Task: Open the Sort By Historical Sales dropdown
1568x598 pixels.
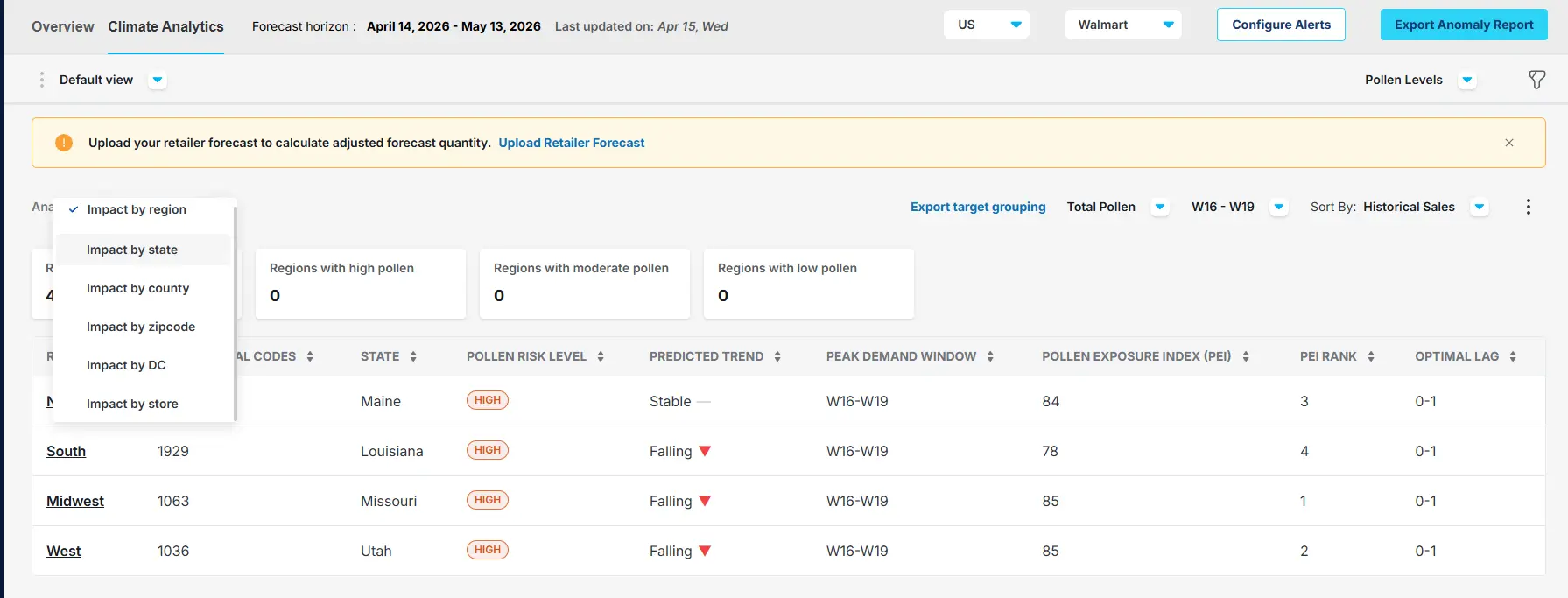Action: [1480, 207]
